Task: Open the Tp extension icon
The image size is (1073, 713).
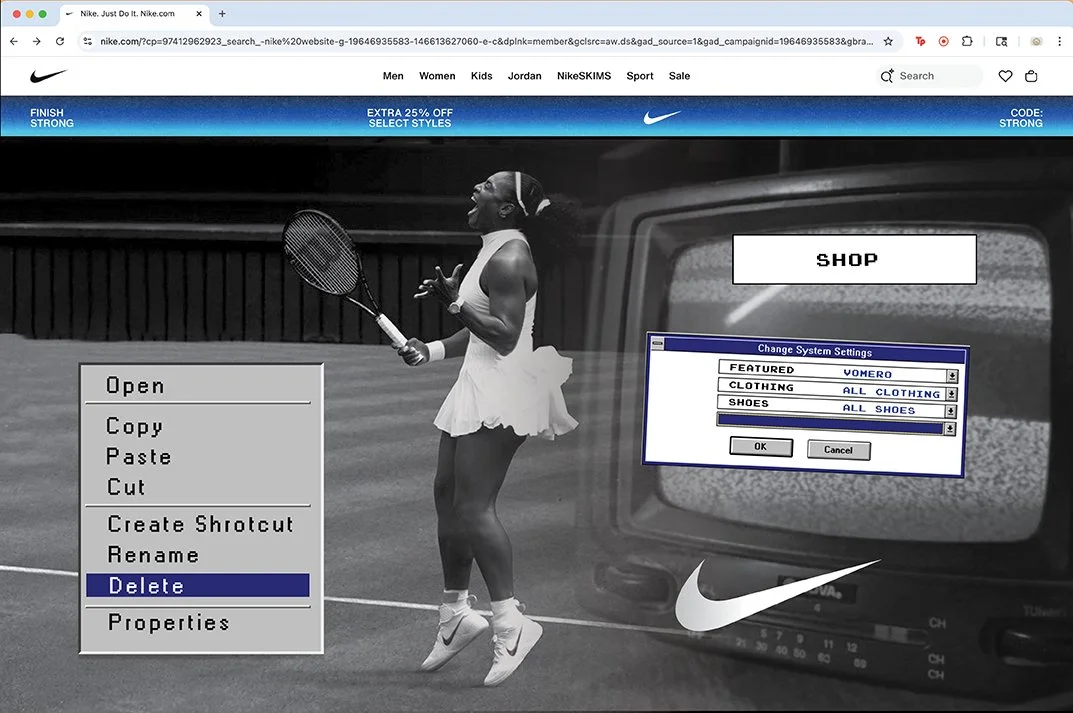Action: [919, 41]
